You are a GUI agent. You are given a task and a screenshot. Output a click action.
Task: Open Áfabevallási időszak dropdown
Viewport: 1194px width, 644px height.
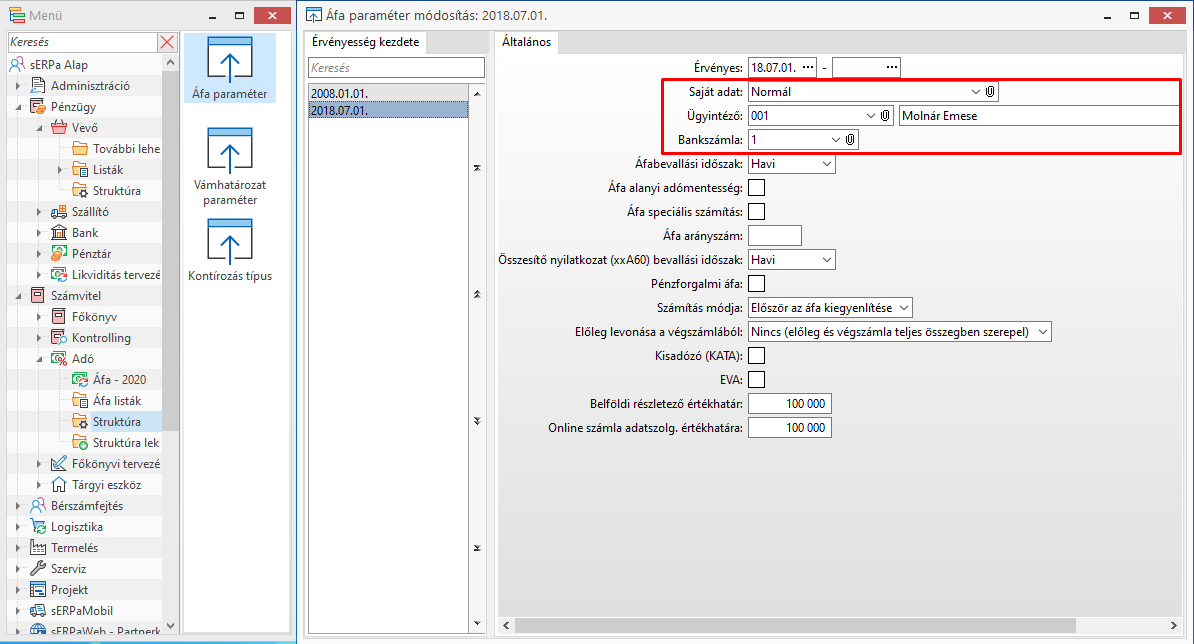click(x=827, y=164)
